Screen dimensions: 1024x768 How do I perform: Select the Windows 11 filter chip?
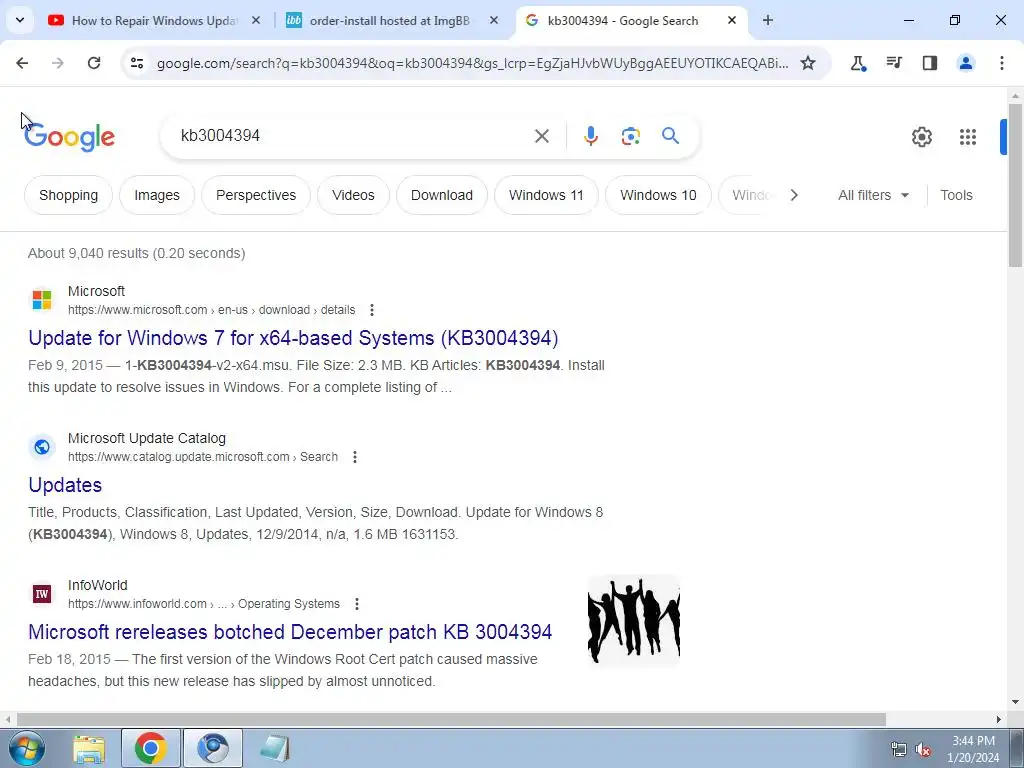547,195
